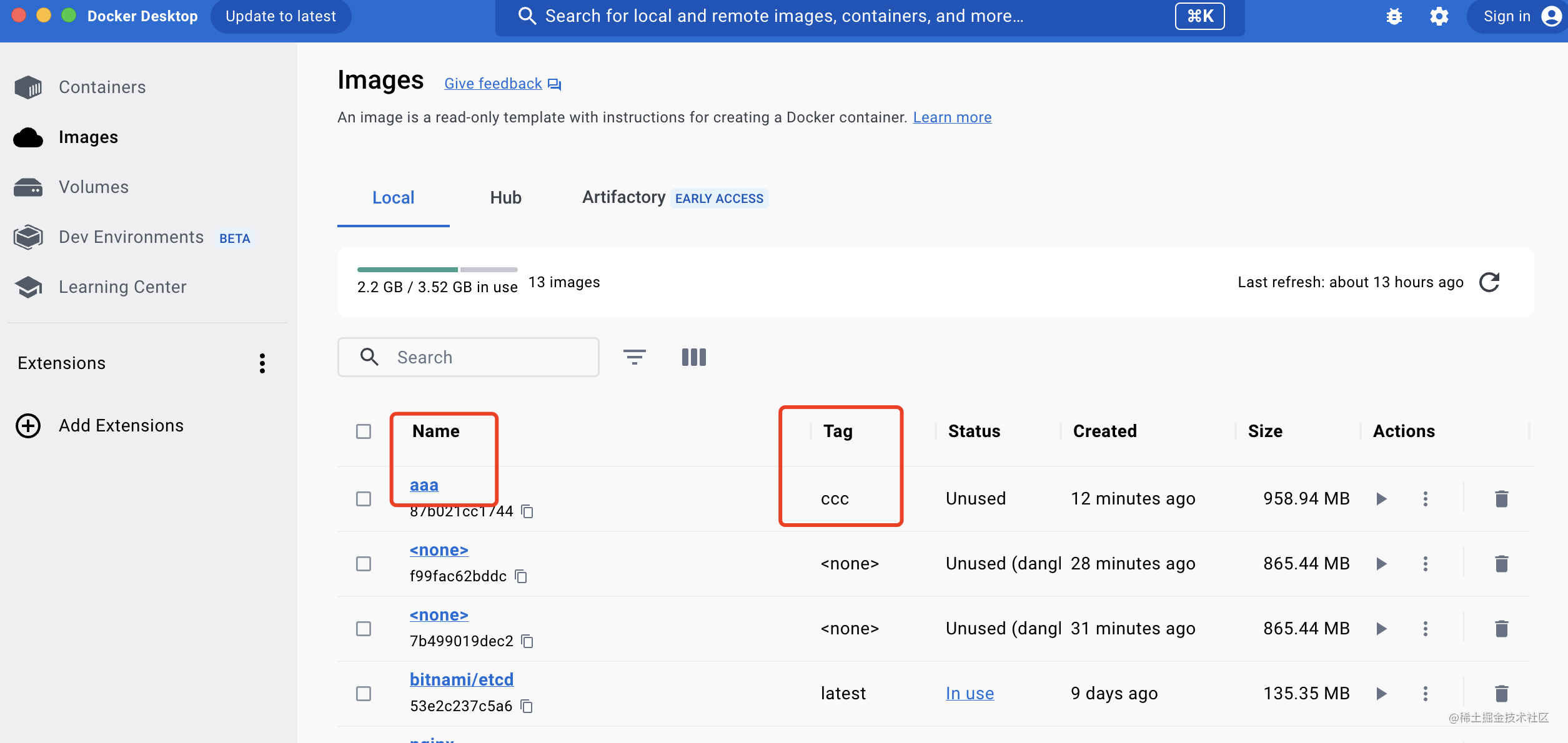Tick the bitnami/etcd row checkbox

pos(364,694)
